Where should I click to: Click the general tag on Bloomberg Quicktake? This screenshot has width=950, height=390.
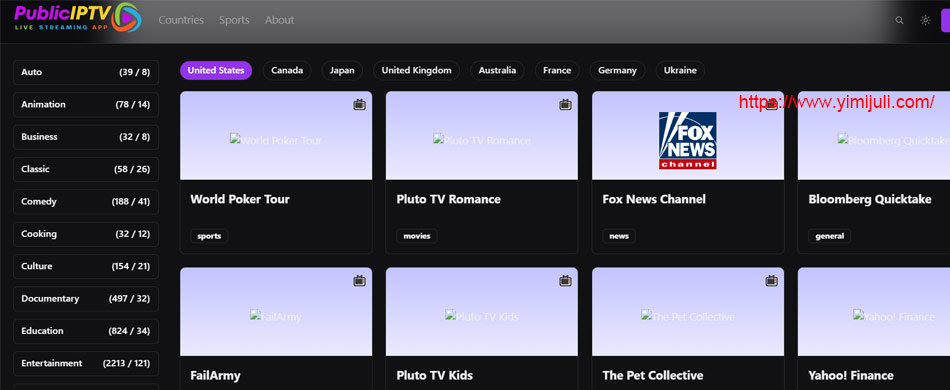pos(829,236)
